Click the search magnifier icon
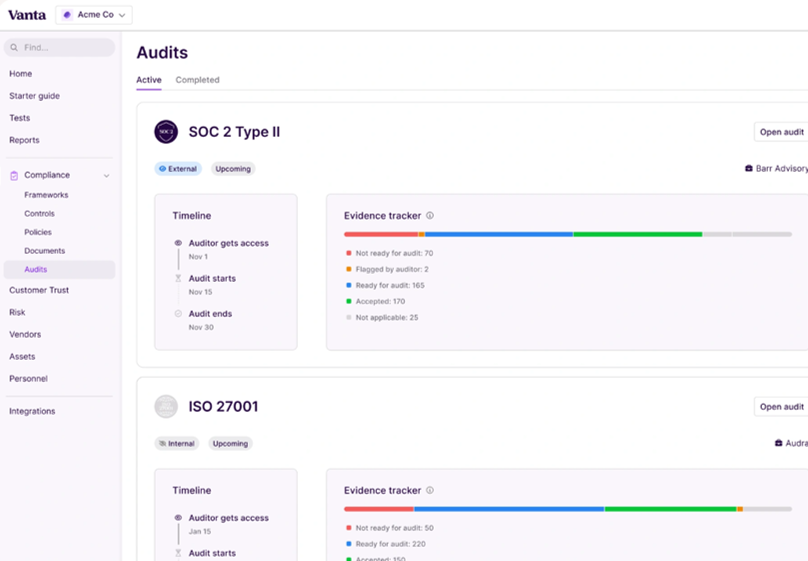The image size is (808, 561). [14, 48]
